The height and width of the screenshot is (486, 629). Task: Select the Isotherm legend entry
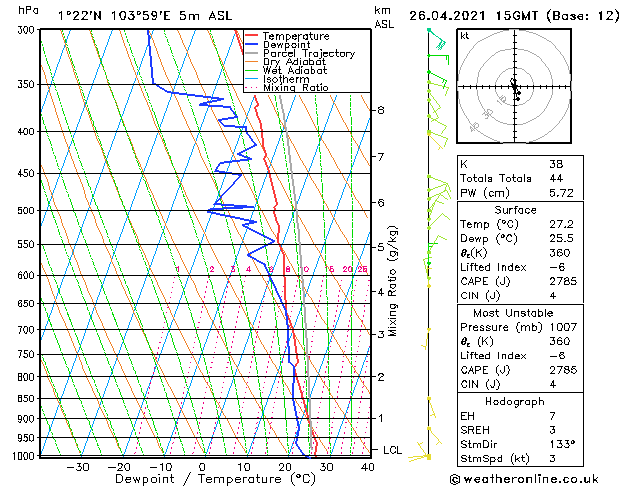click(x=280, y=79)
